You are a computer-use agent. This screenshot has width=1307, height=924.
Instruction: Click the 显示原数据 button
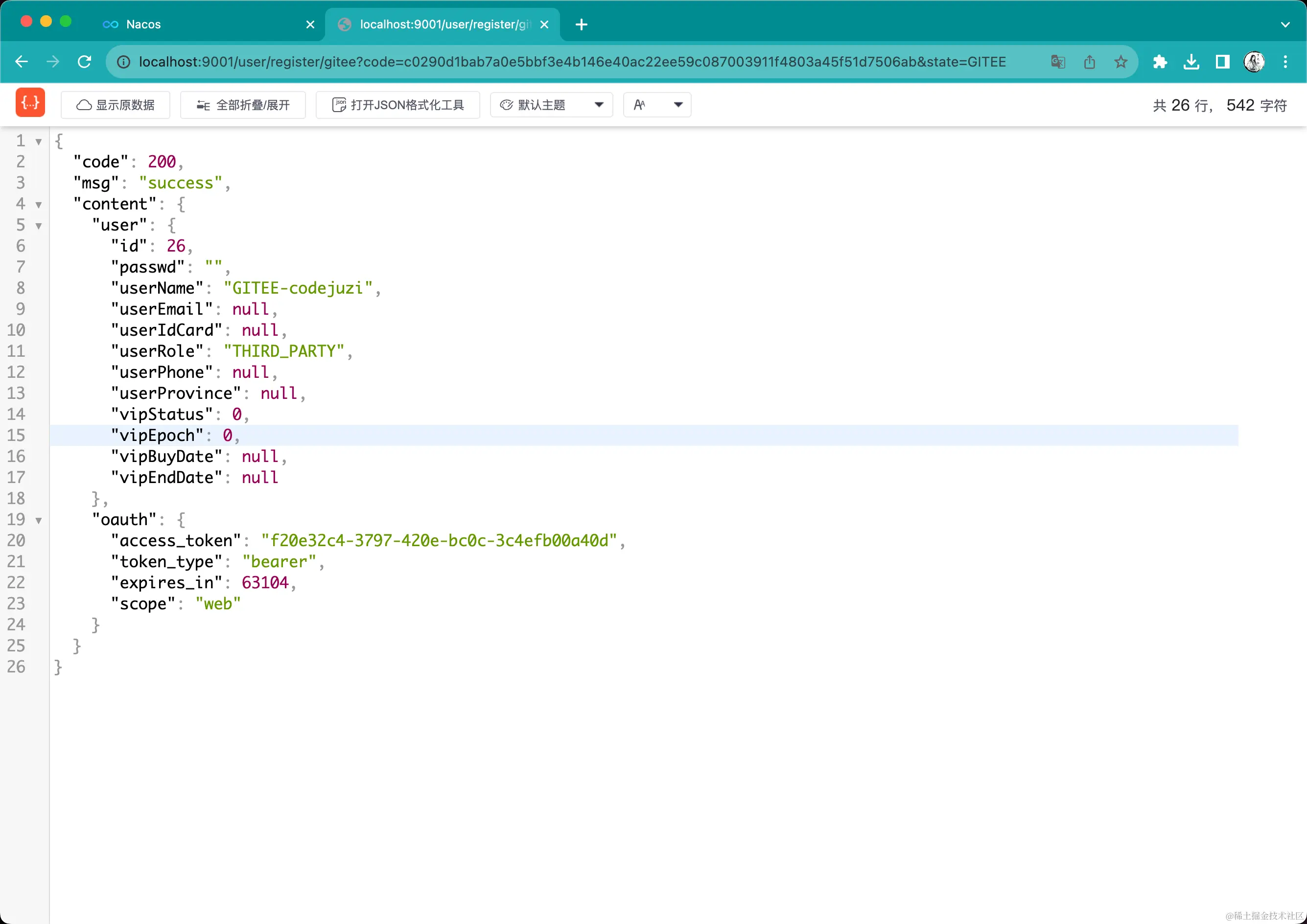116,105
